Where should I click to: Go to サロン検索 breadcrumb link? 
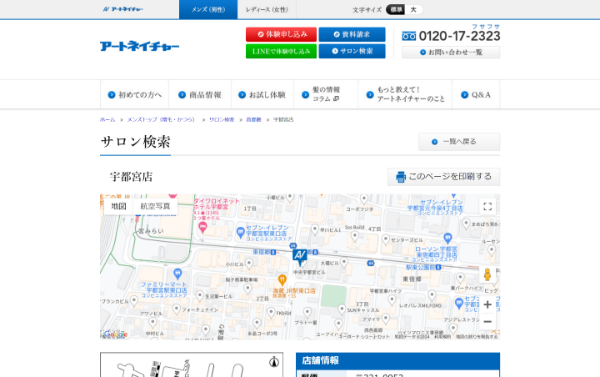(222, 120)
